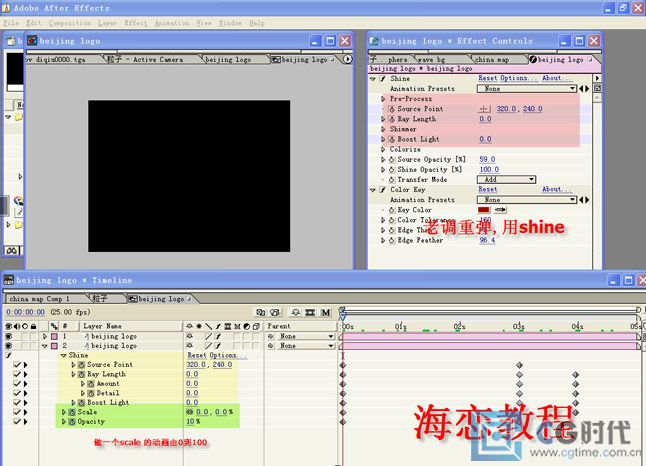Open Transfer Mode Add dropdown
This screenshot has width=646, height=466.
(506, 180)
